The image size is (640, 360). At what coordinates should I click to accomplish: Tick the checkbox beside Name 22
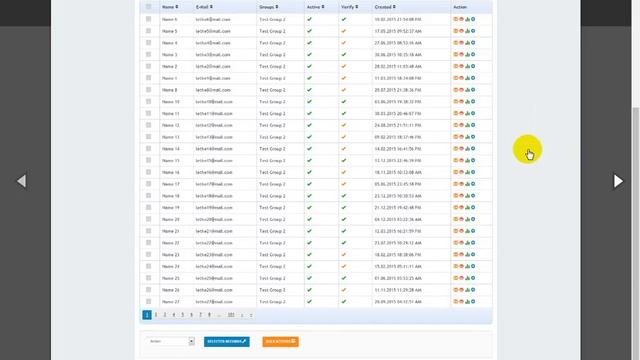pos(149,242)
